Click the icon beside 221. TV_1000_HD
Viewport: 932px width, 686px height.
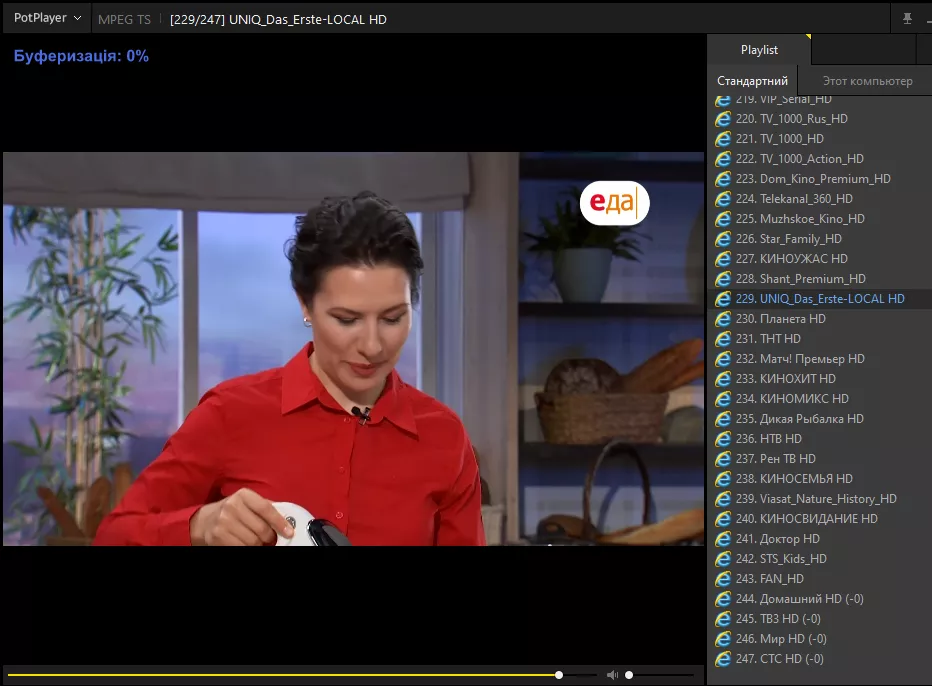(723, 139)
